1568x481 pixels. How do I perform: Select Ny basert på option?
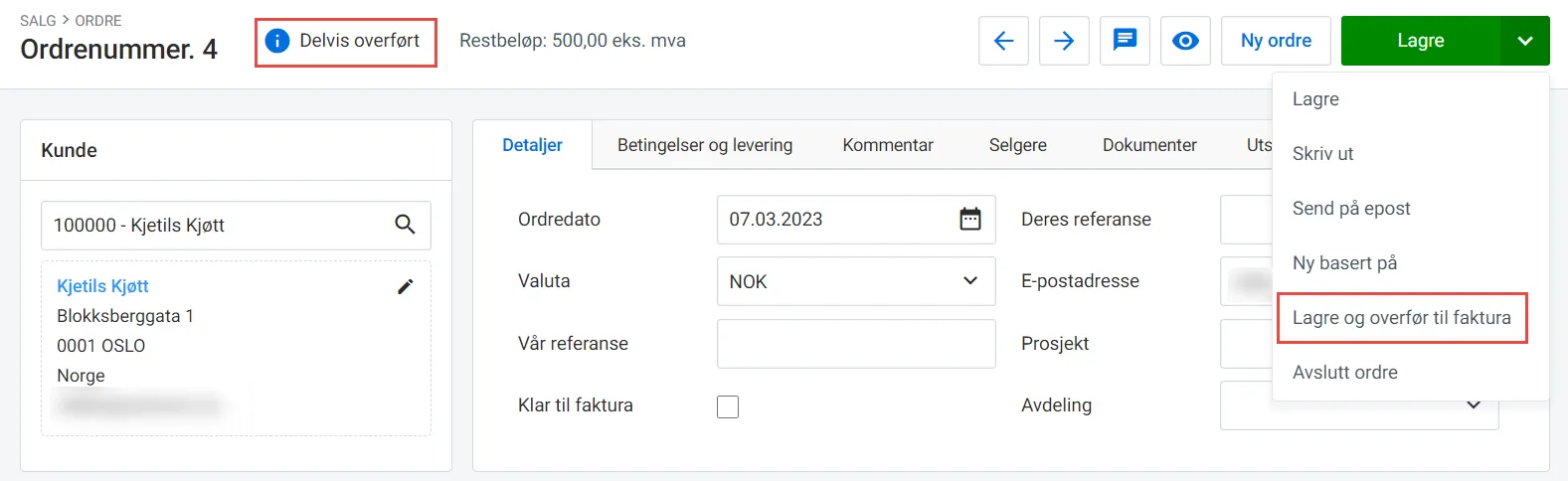point(1411,263)
